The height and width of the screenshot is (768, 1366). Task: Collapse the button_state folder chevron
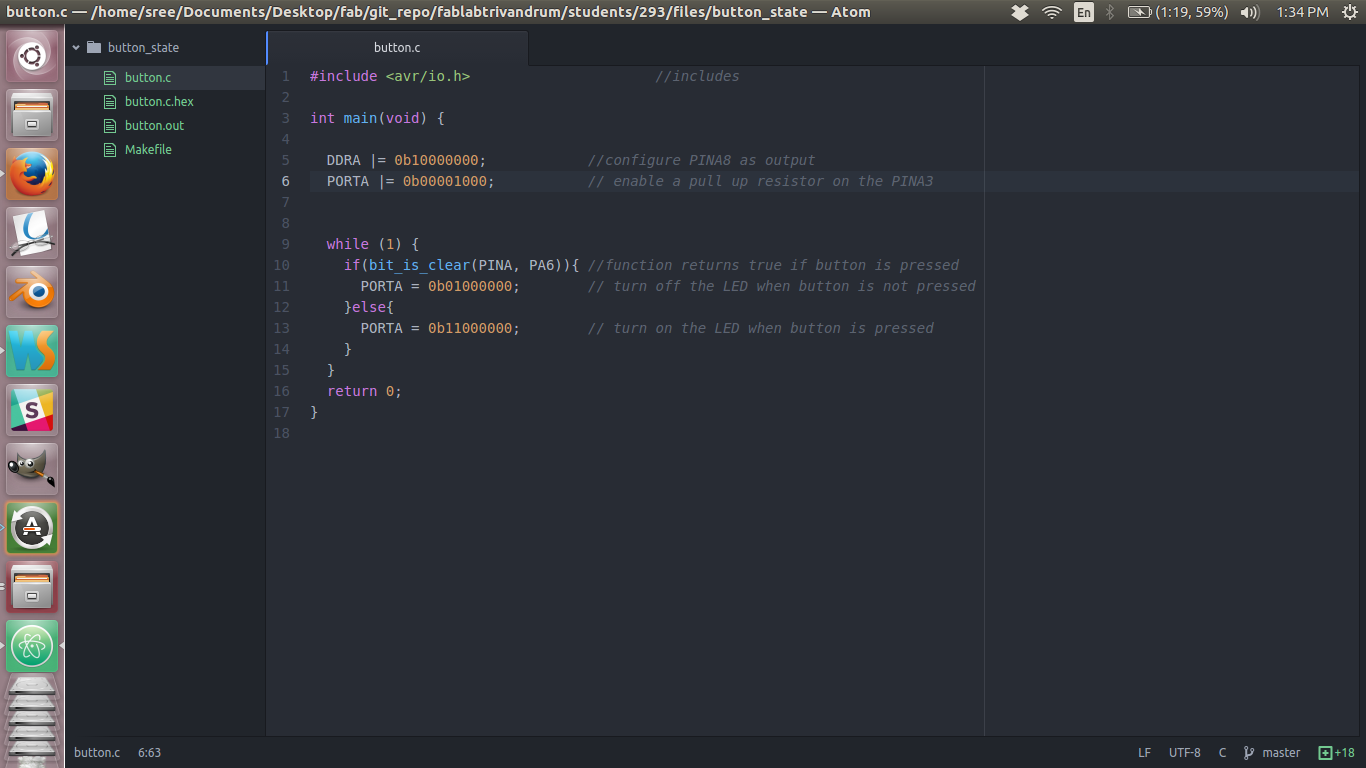[75, 47]
